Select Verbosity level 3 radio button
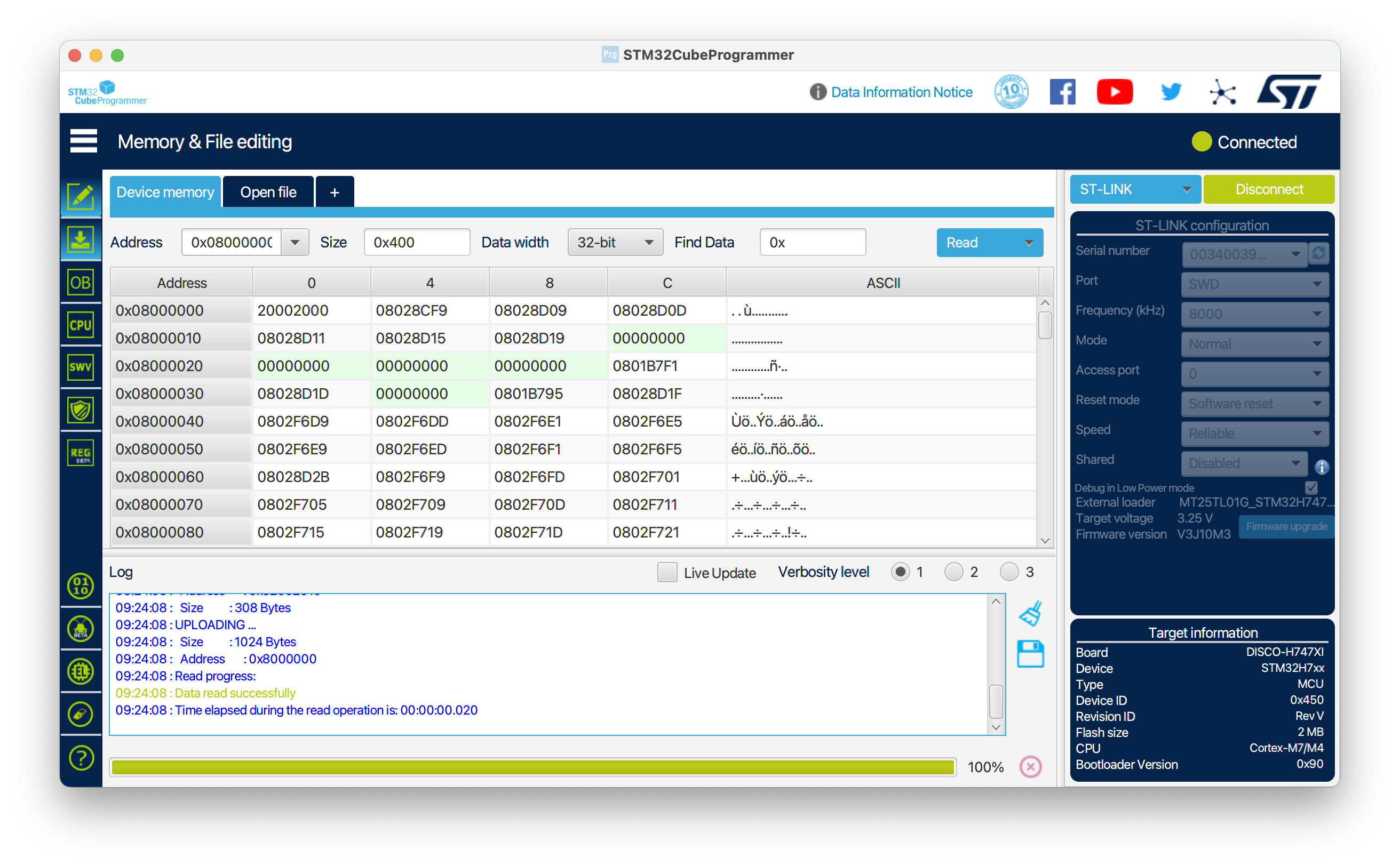Screen dimensions: 1400x866 point(1010,572)
